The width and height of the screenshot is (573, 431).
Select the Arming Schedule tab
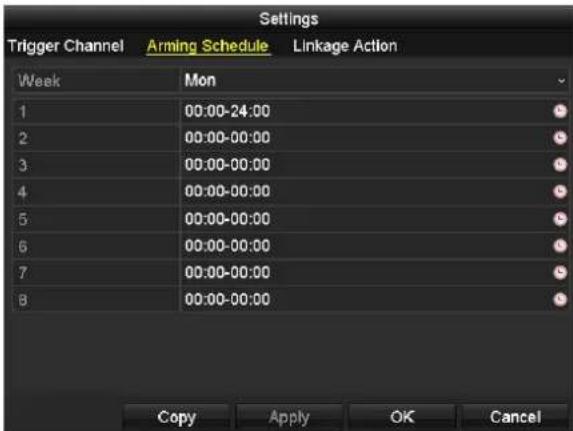coord(208,46)
